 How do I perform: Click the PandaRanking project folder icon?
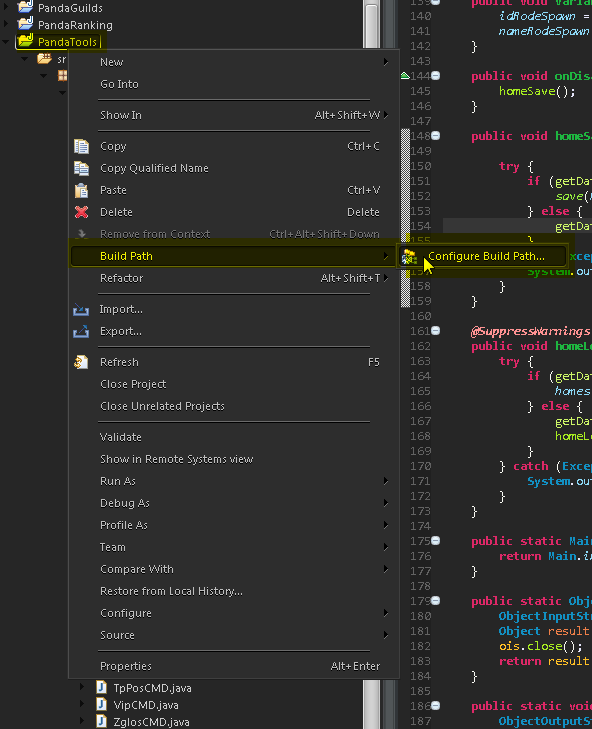click(x=25, y=24)
